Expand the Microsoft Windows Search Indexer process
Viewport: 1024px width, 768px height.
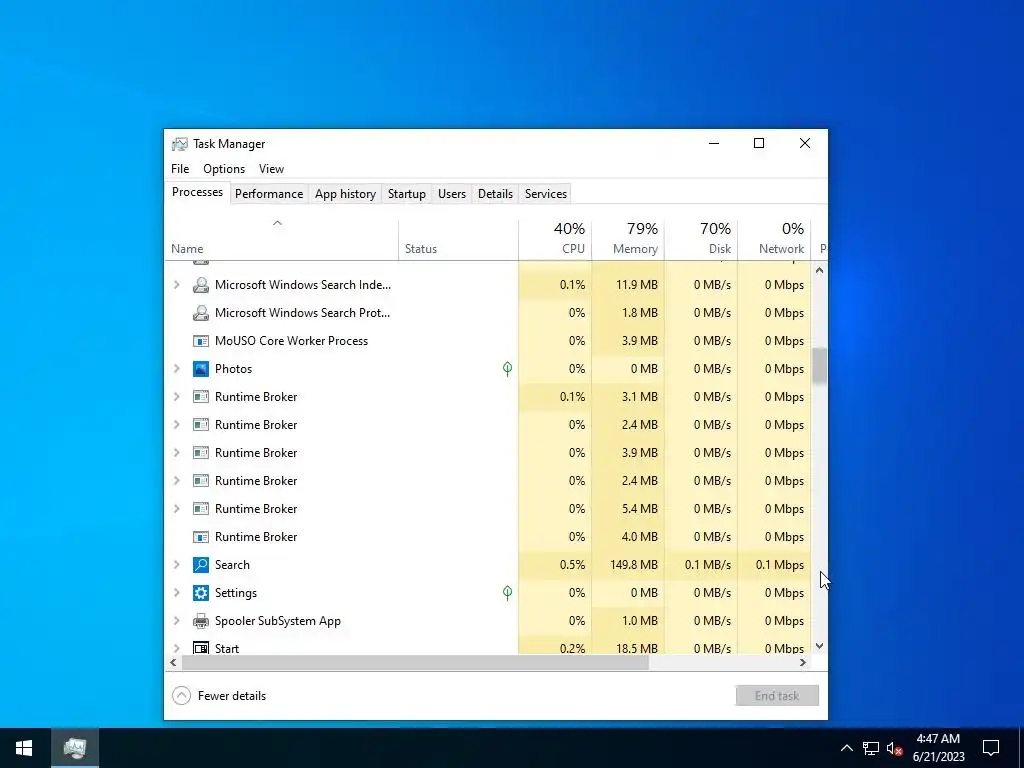pyautogui.click(x=176, y=285)
